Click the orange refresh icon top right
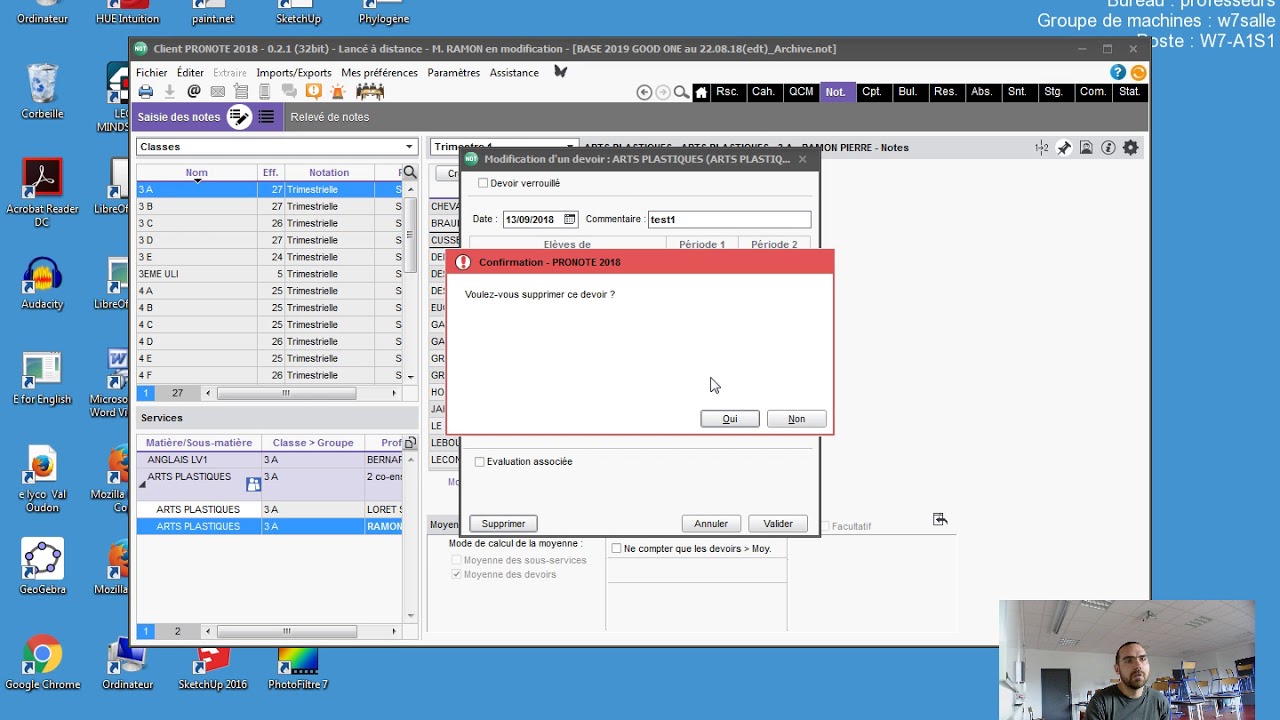Image resolution: width=1280 pixels, height=720 pixels. [1138, 72]
